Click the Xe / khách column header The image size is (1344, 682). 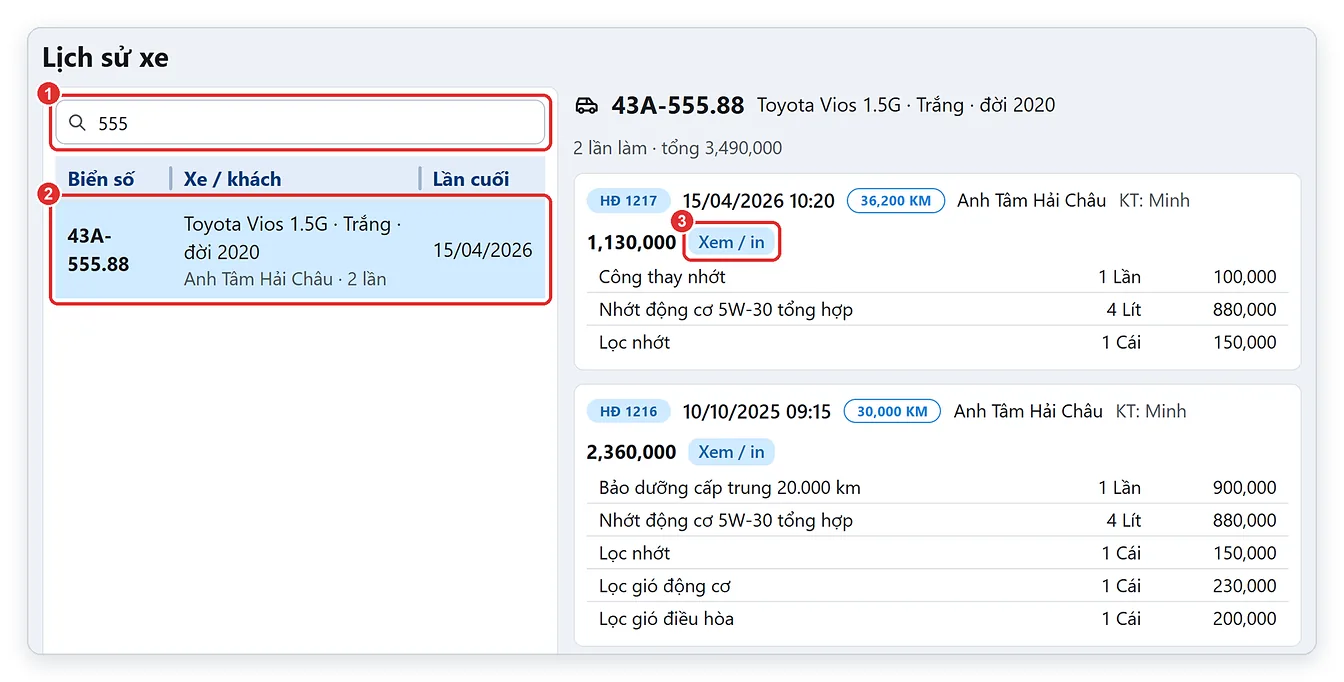tap(232, 179)
